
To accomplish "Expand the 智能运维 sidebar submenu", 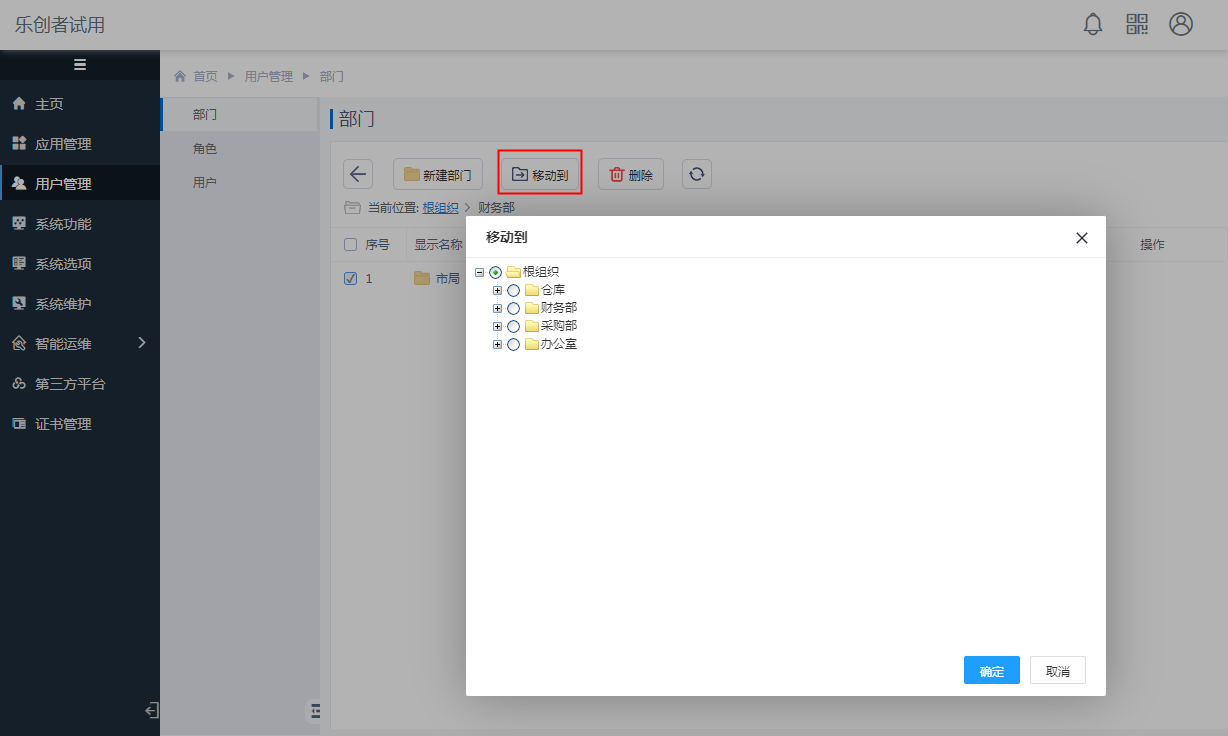I will [x=141, y=343].
